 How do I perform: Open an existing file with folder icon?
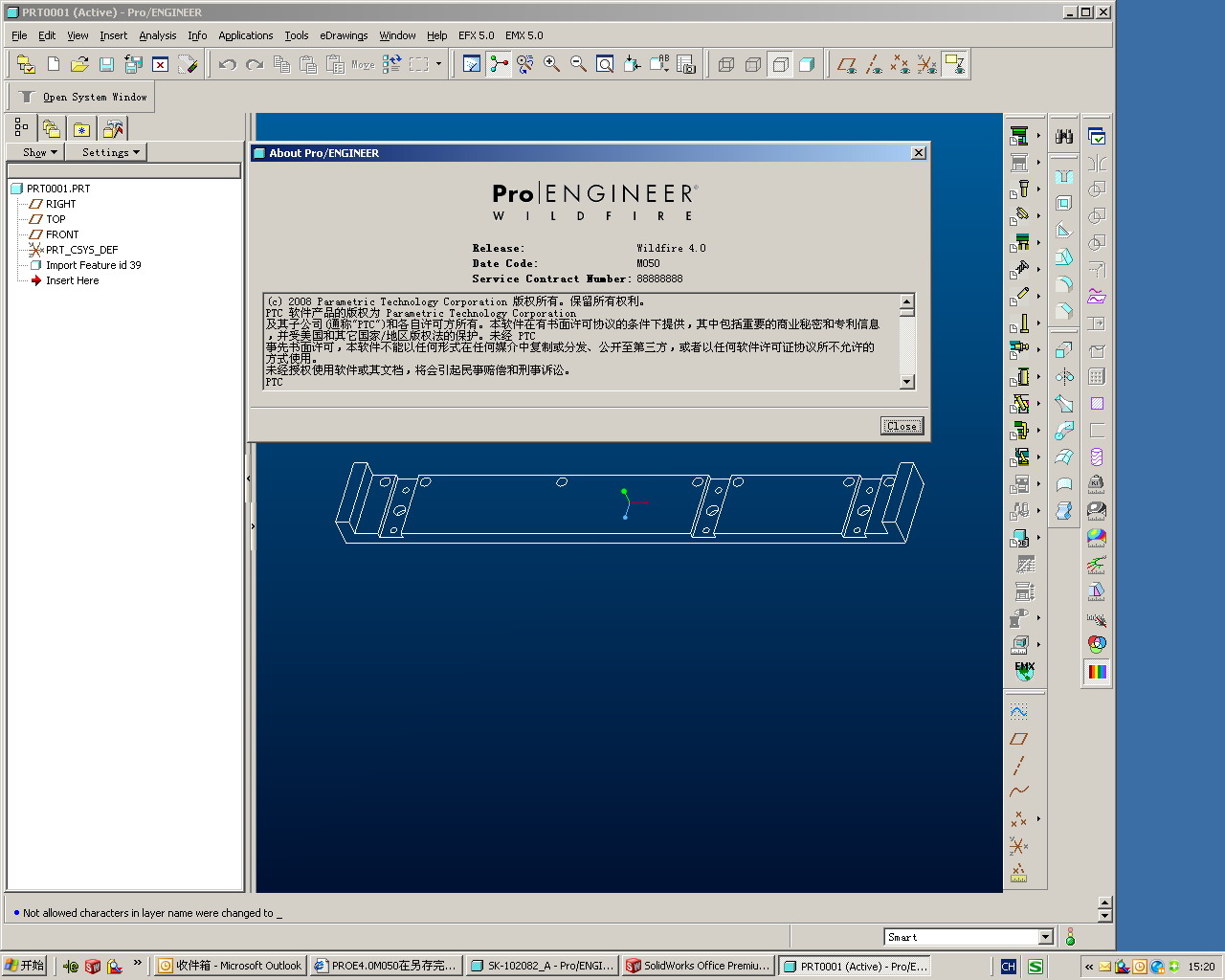click(79, 64)
